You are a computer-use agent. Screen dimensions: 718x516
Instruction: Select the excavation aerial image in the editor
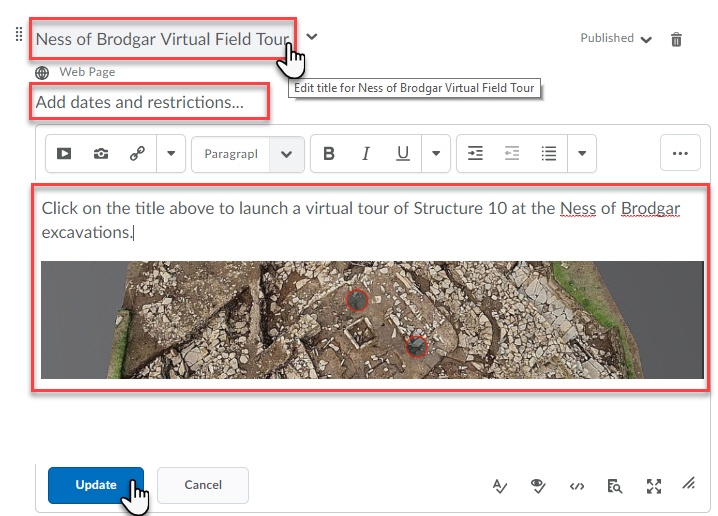coord(372,320)
